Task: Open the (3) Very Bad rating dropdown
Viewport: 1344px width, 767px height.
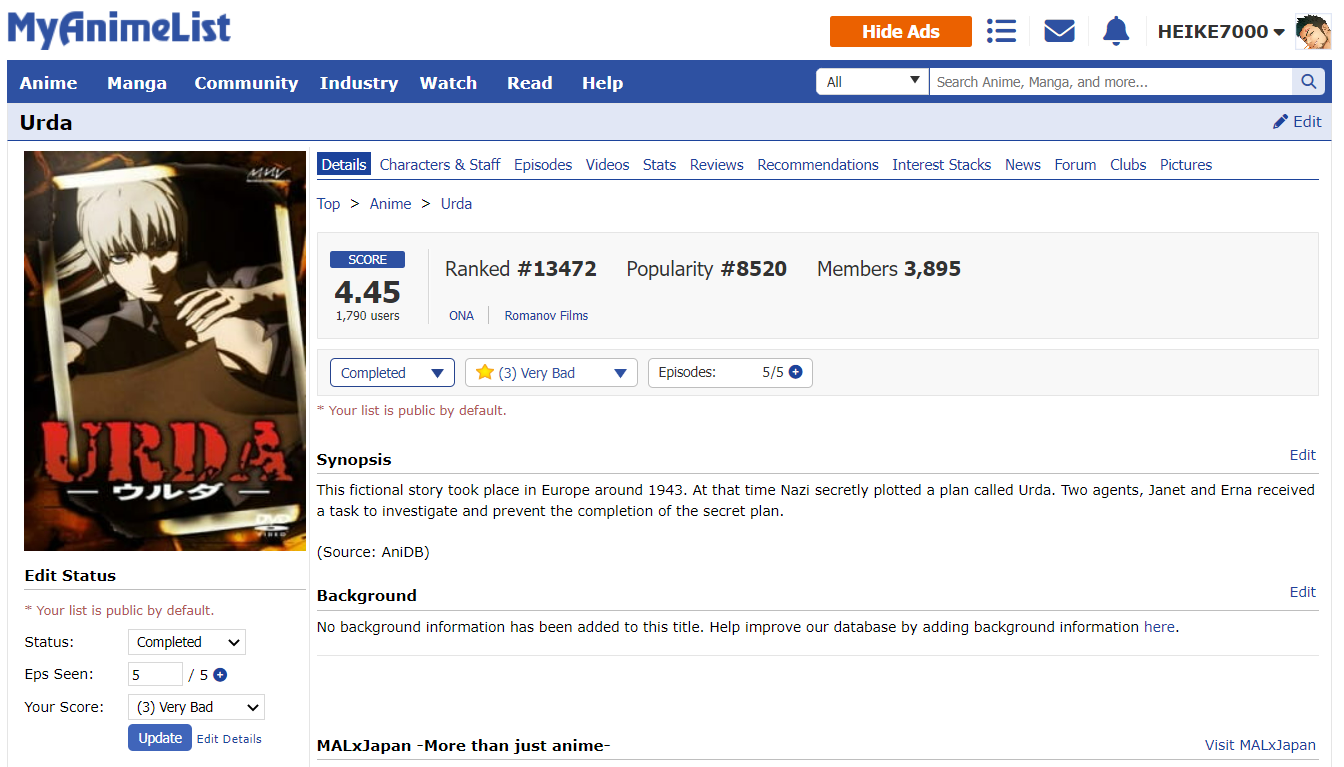Action: pos(551,373)
